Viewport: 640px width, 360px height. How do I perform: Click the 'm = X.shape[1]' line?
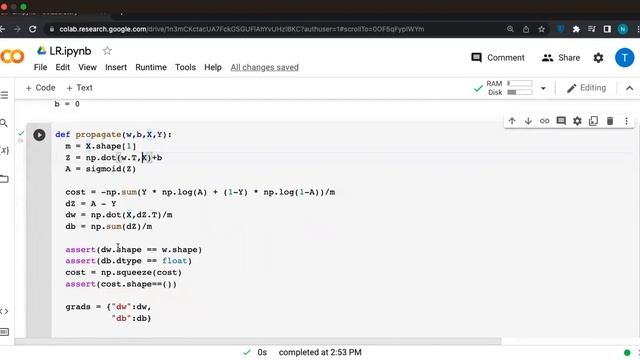click(x=100, y=146)
